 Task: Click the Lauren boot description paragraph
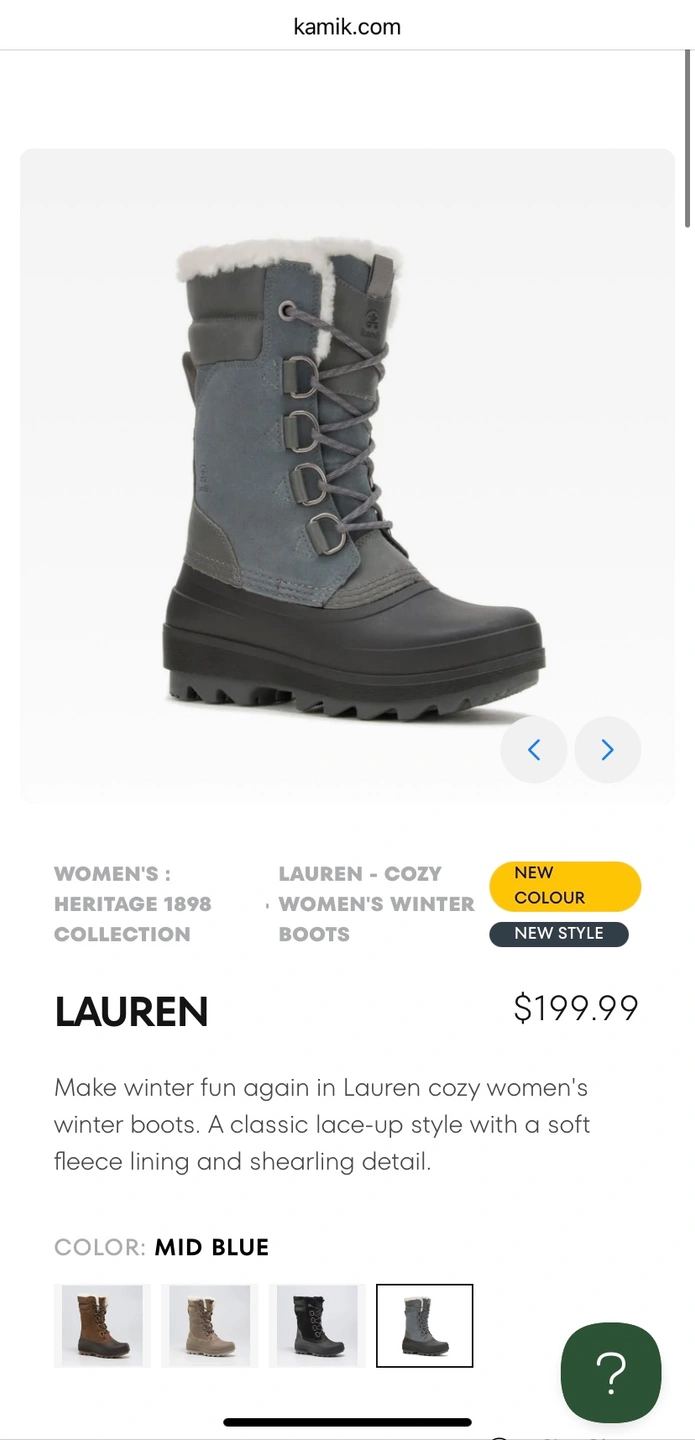tap(322, 1125)
